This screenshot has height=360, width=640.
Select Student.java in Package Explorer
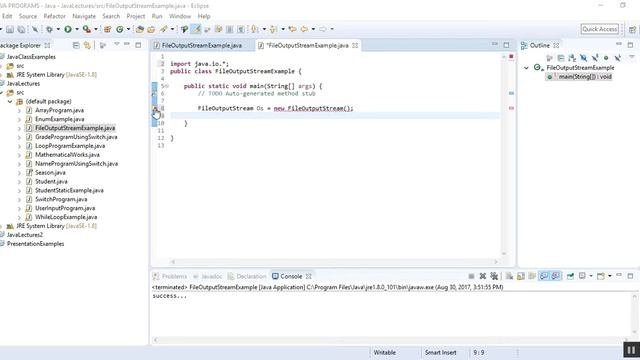[x=51, y=181]
